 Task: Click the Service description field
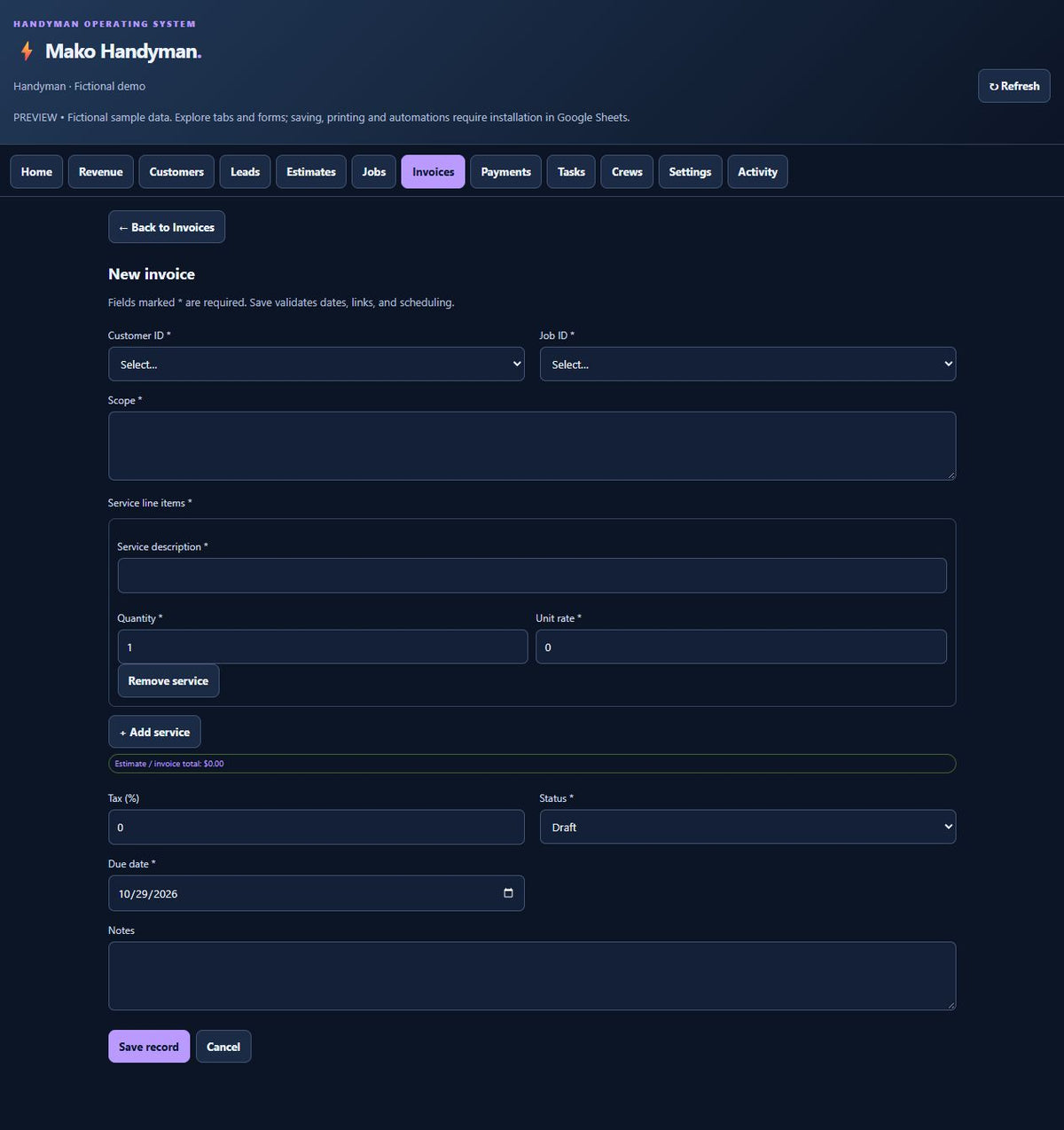[532, 576]
